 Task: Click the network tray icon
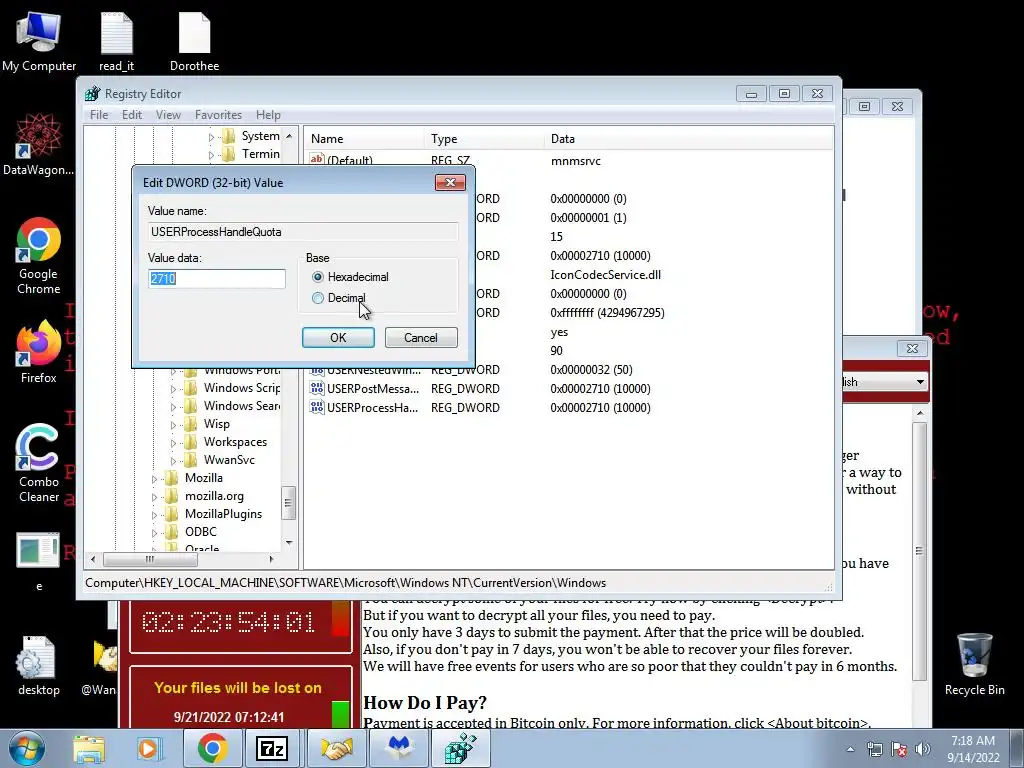pos(874,750)
